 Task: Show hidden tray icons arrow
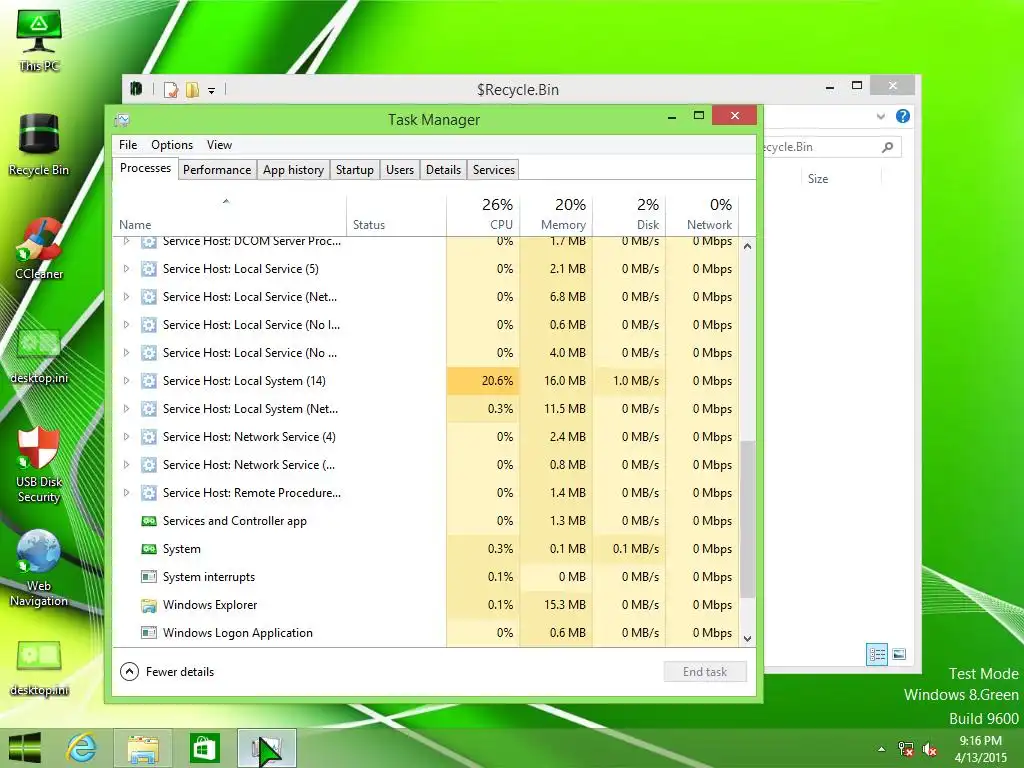click(882, 749)
